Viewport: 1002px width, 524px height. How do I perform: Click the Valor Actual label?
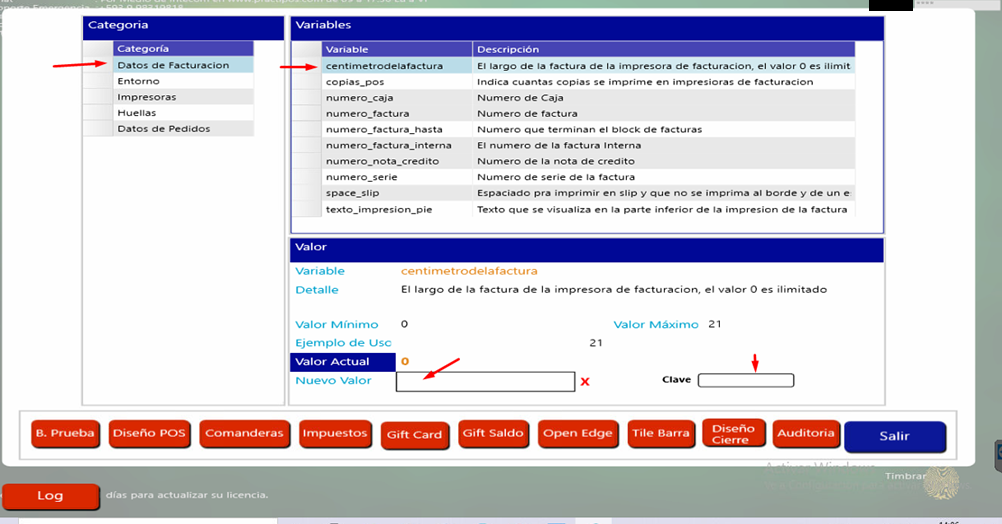(343, 362)
